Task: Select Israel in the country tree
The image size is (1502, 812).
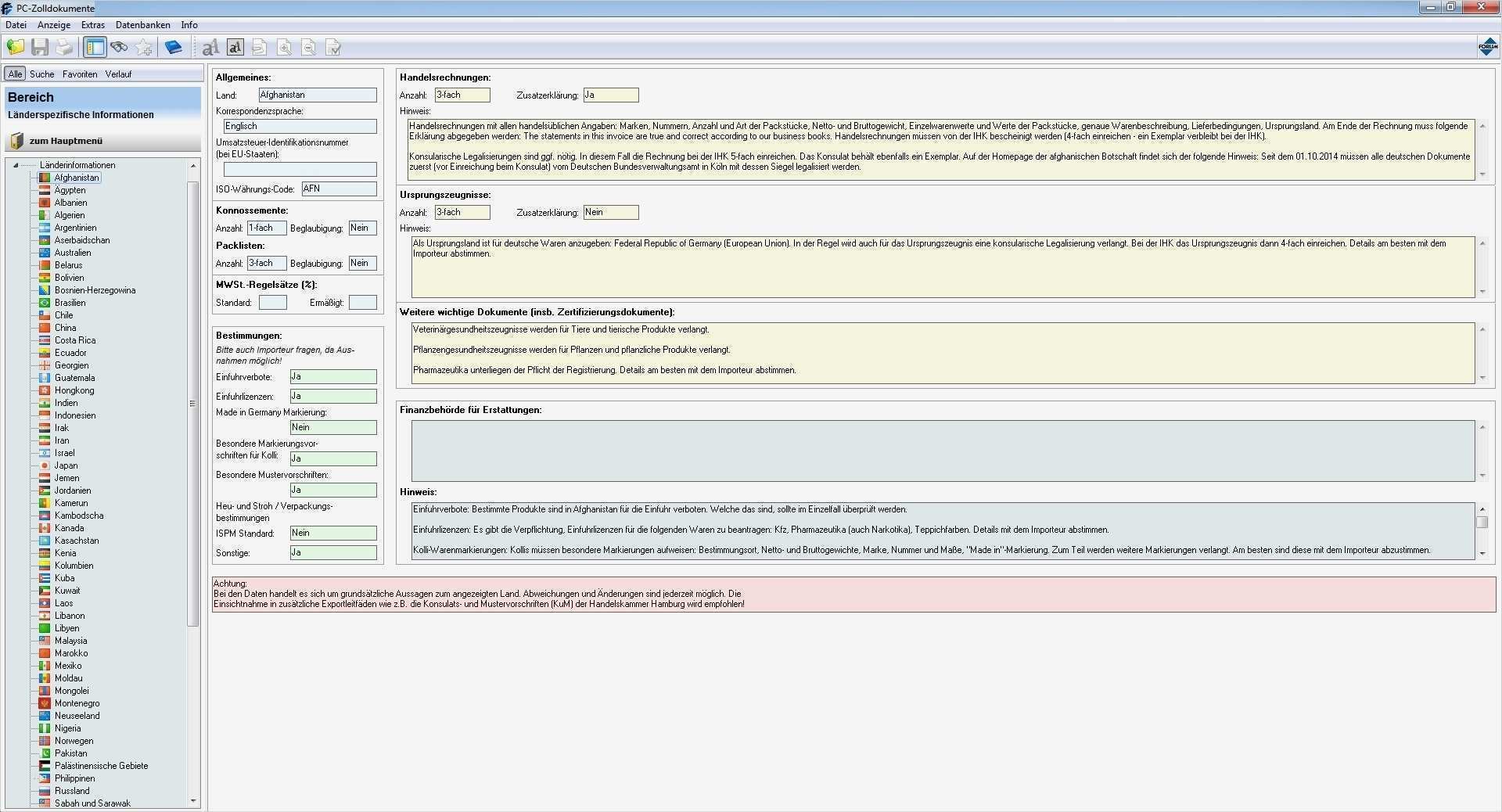Action: [x=65, y=453]
